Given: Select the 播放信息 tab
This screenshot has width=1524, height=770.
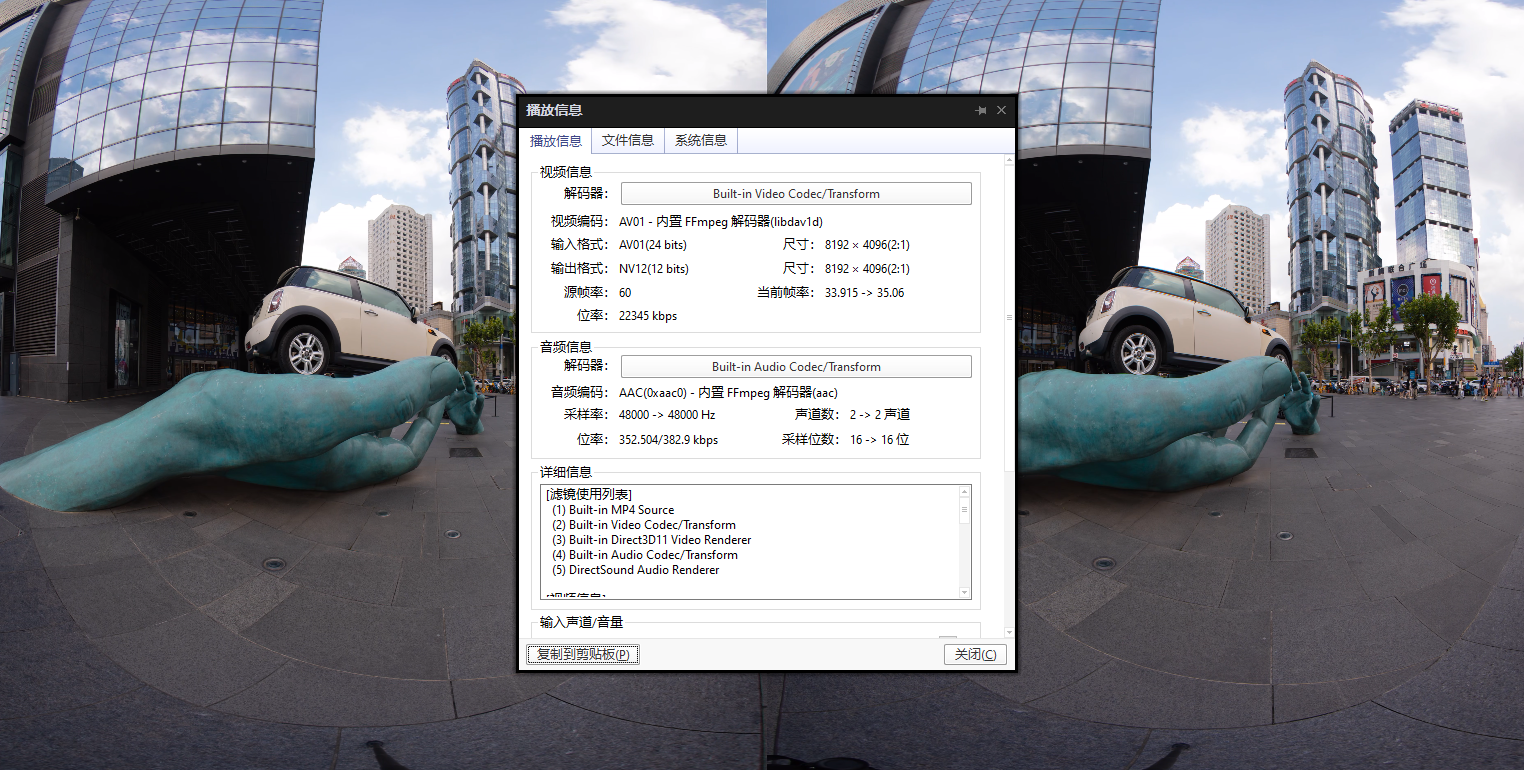Looking at the screenshot, I should pos(555,141).
